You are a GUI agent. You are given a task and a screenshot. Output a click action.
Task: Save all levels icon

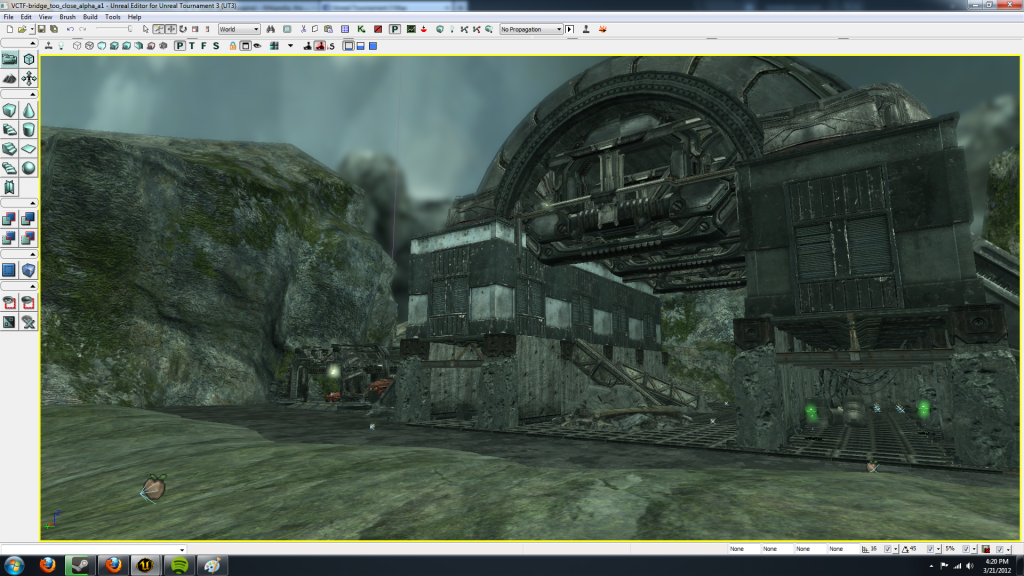54,29
